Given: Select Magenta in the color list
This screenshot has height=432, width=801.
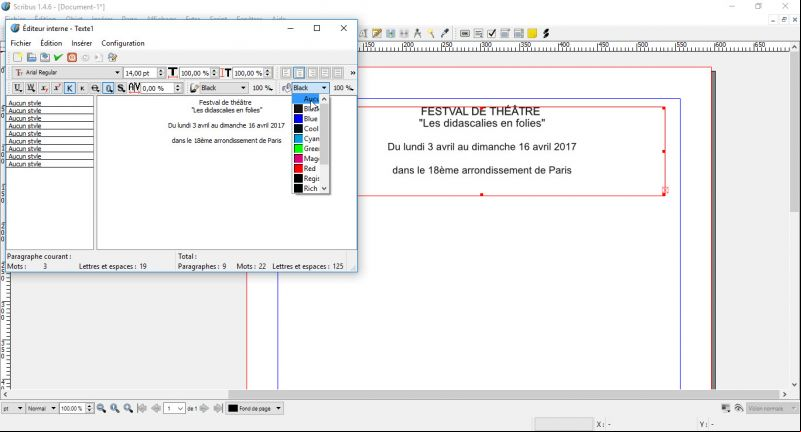Looking at the screenshot, I should [306, 158].
